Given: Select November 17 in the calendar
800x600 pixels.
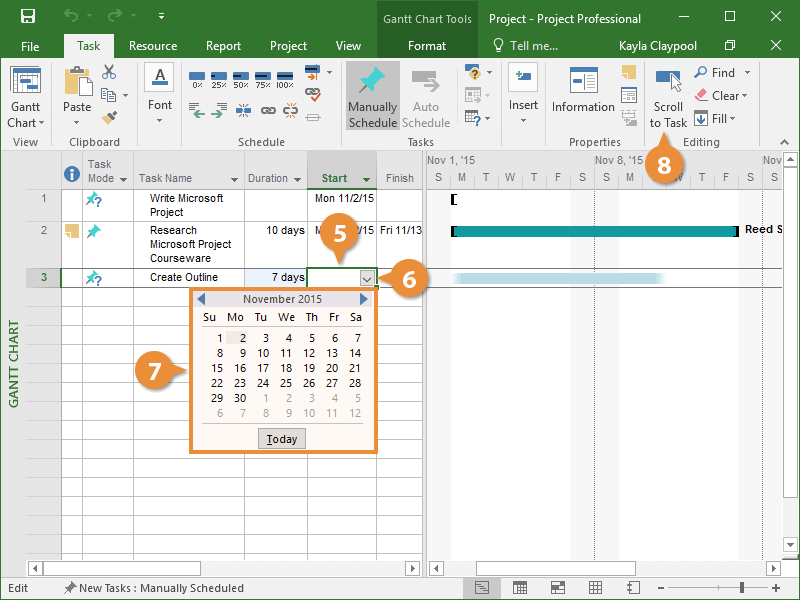Looking at the screenshot, I should click(262, 368).
